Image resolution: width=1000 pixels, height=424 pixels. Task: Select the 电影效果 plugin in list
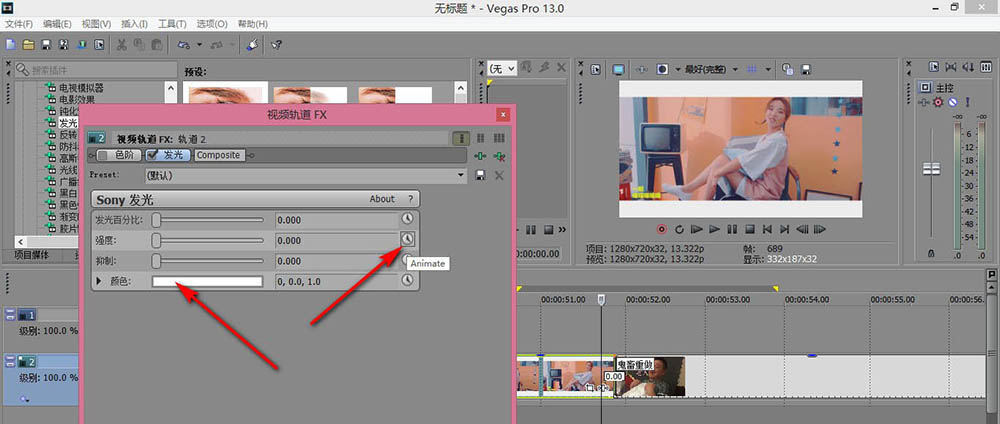pos(77,99)
